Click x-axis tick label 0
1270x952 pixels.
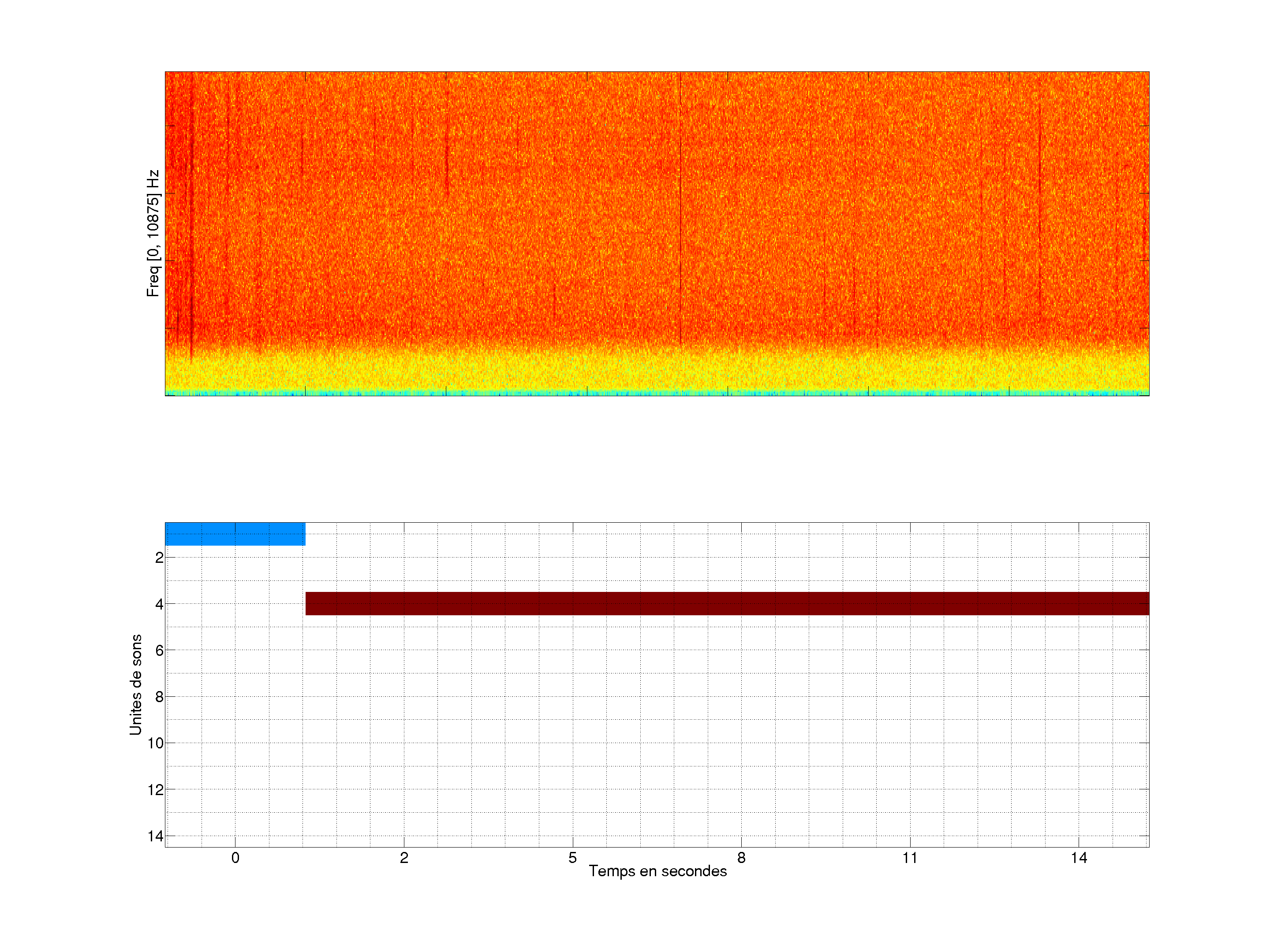click(x=235, y=858)
